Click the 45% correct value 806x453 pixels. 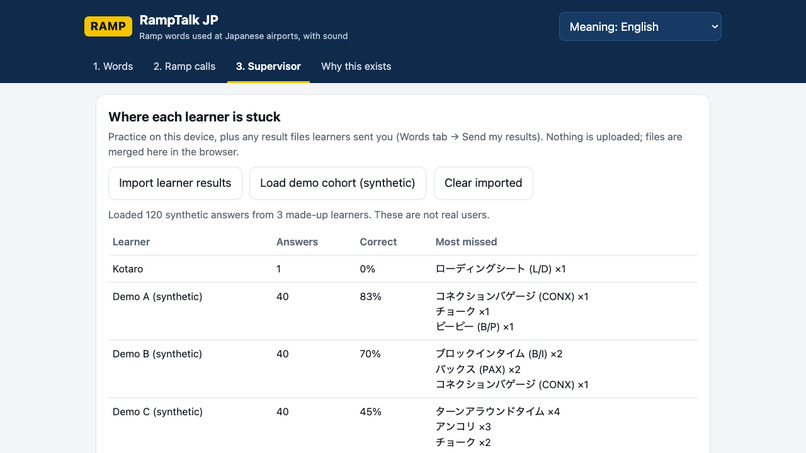point(371,412)
